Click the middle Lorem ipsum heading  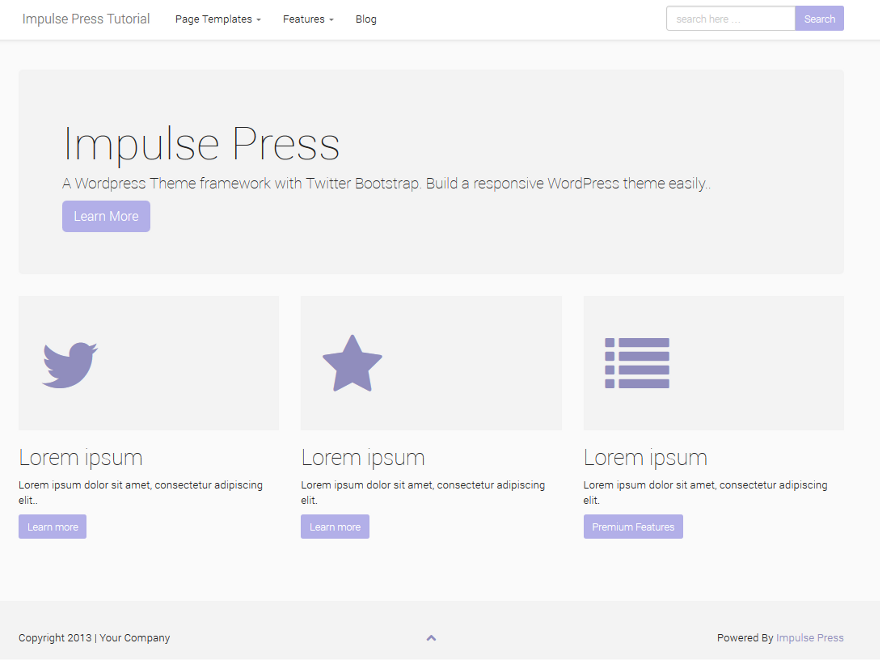(363, 457)
